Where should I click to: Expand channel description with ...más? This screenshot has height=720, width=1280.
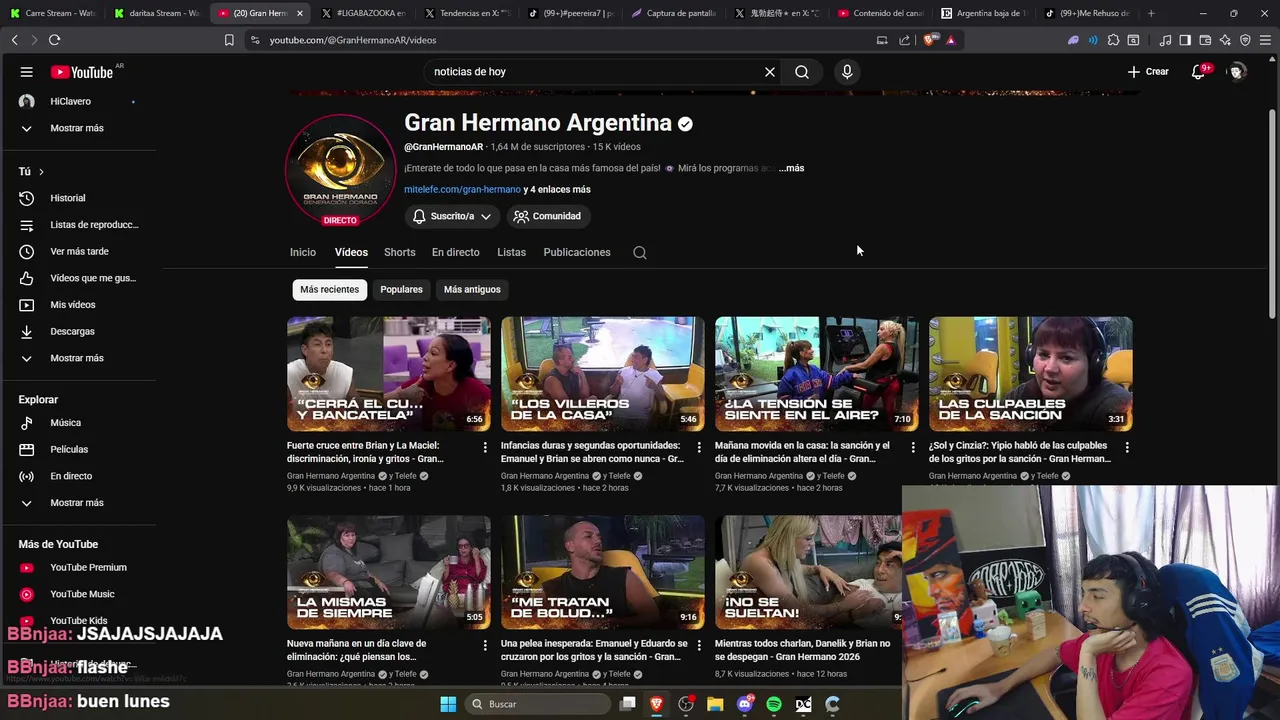[791, 168]
